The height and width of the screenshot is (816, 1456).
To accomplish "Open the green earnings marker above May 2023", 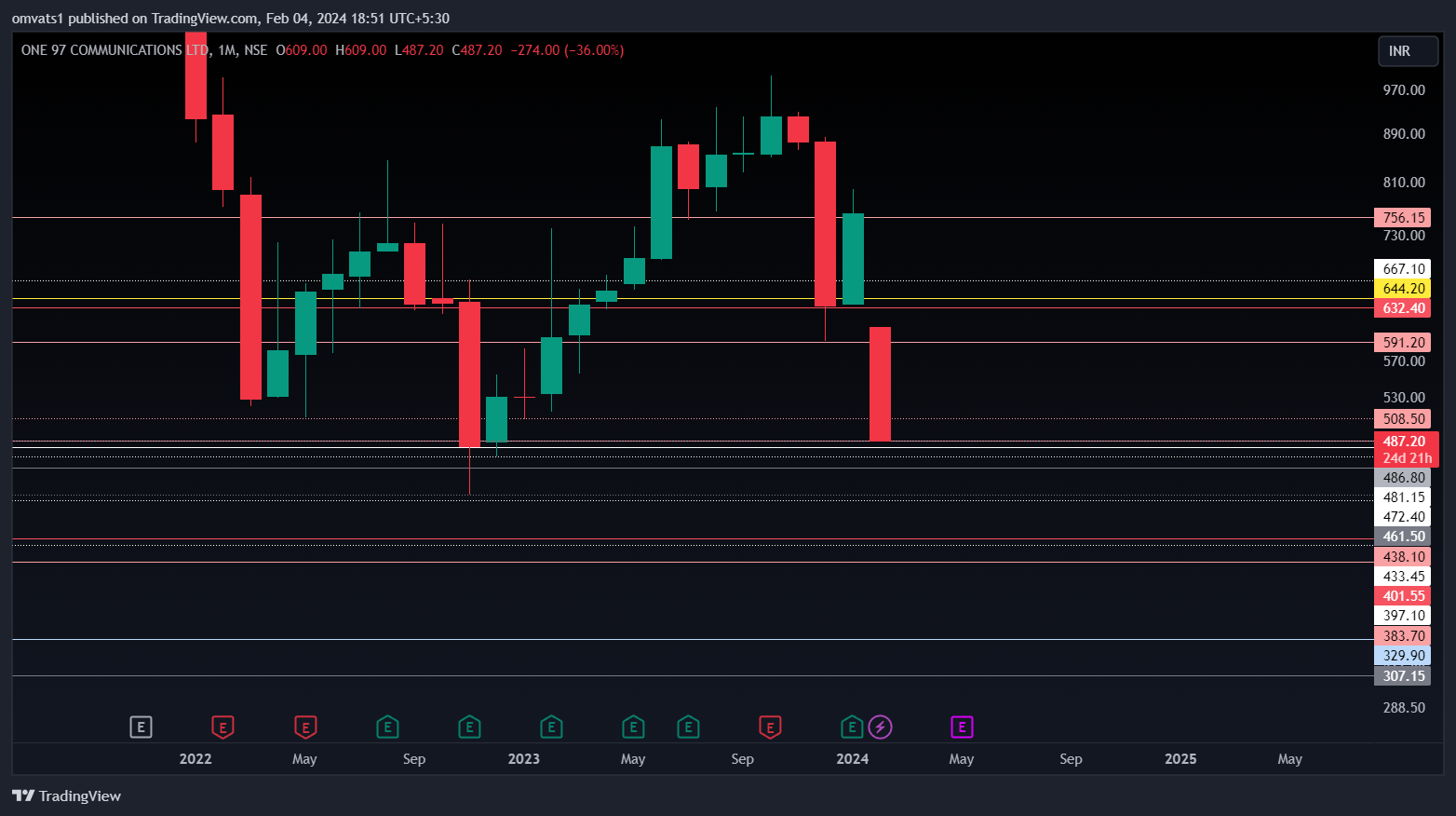I will 633,727.
